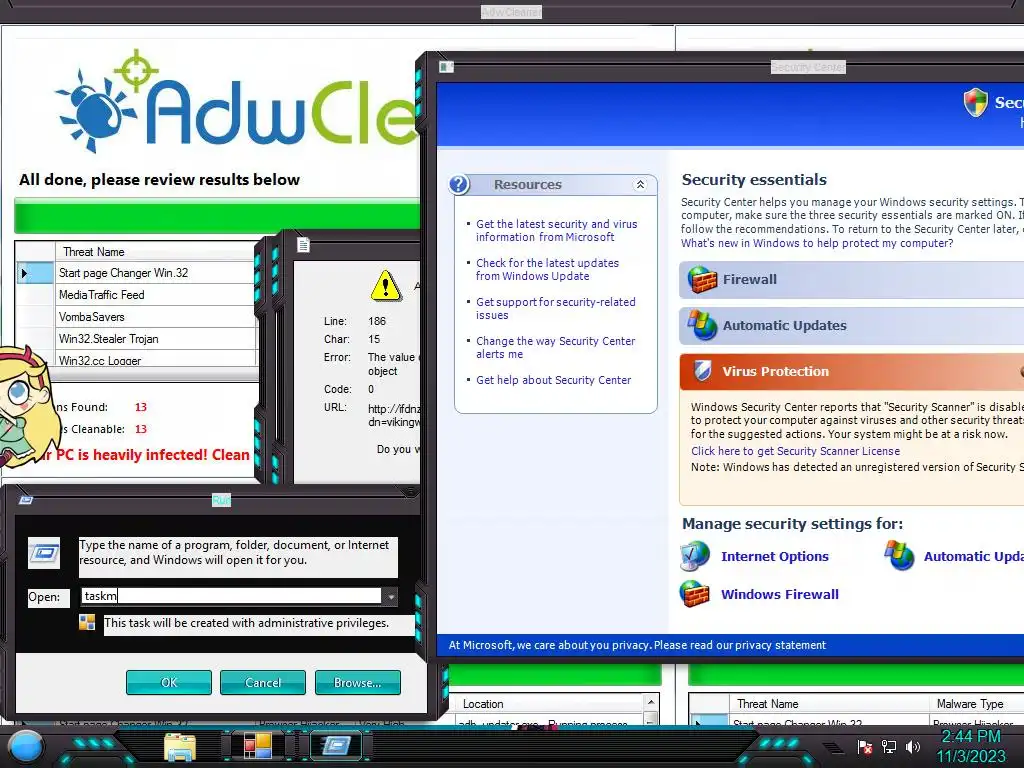Collapse the Virus Protection section header
This screenshot has height=768, width=1024.
click(x=852, y=371)
